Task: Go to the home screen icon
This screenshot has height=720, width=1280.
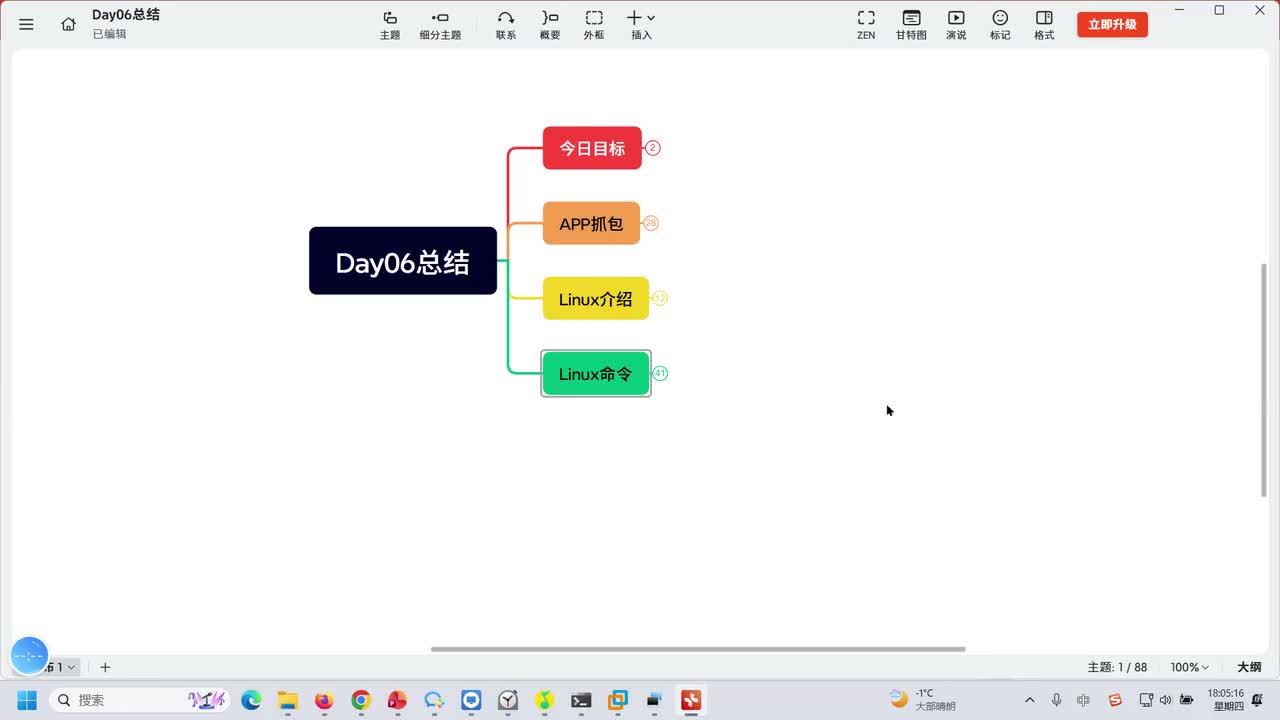Action: pyautogui.click(x=68, y=24)
